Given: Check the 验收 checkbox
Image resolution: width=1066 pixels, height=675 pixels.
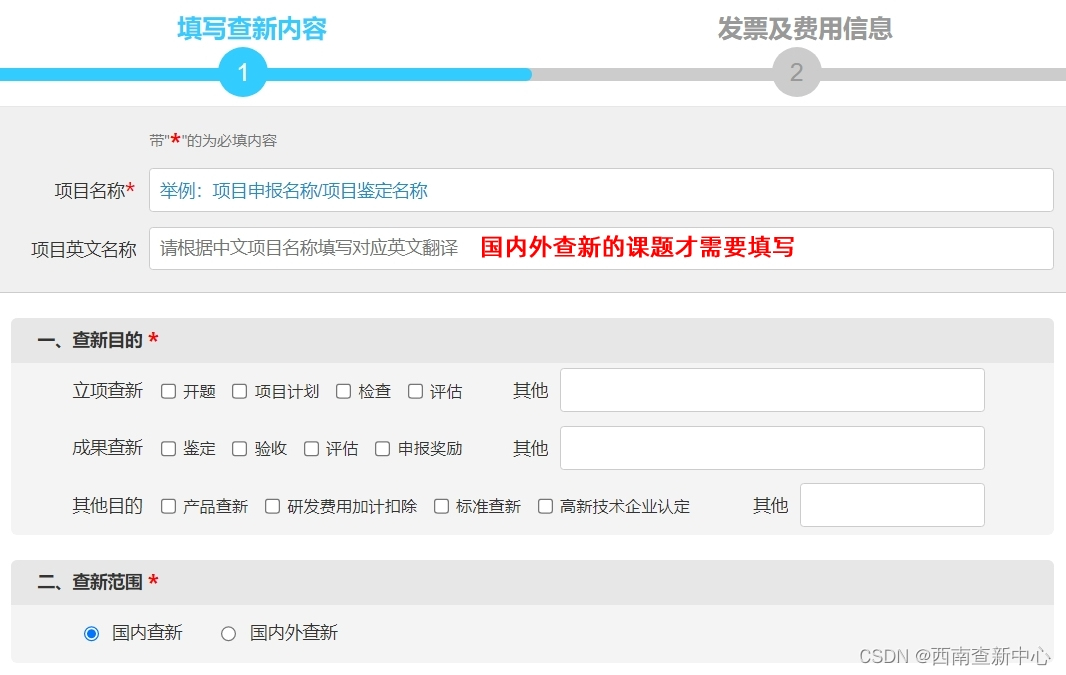Looking at the screenshot, I should click(239, 449).
